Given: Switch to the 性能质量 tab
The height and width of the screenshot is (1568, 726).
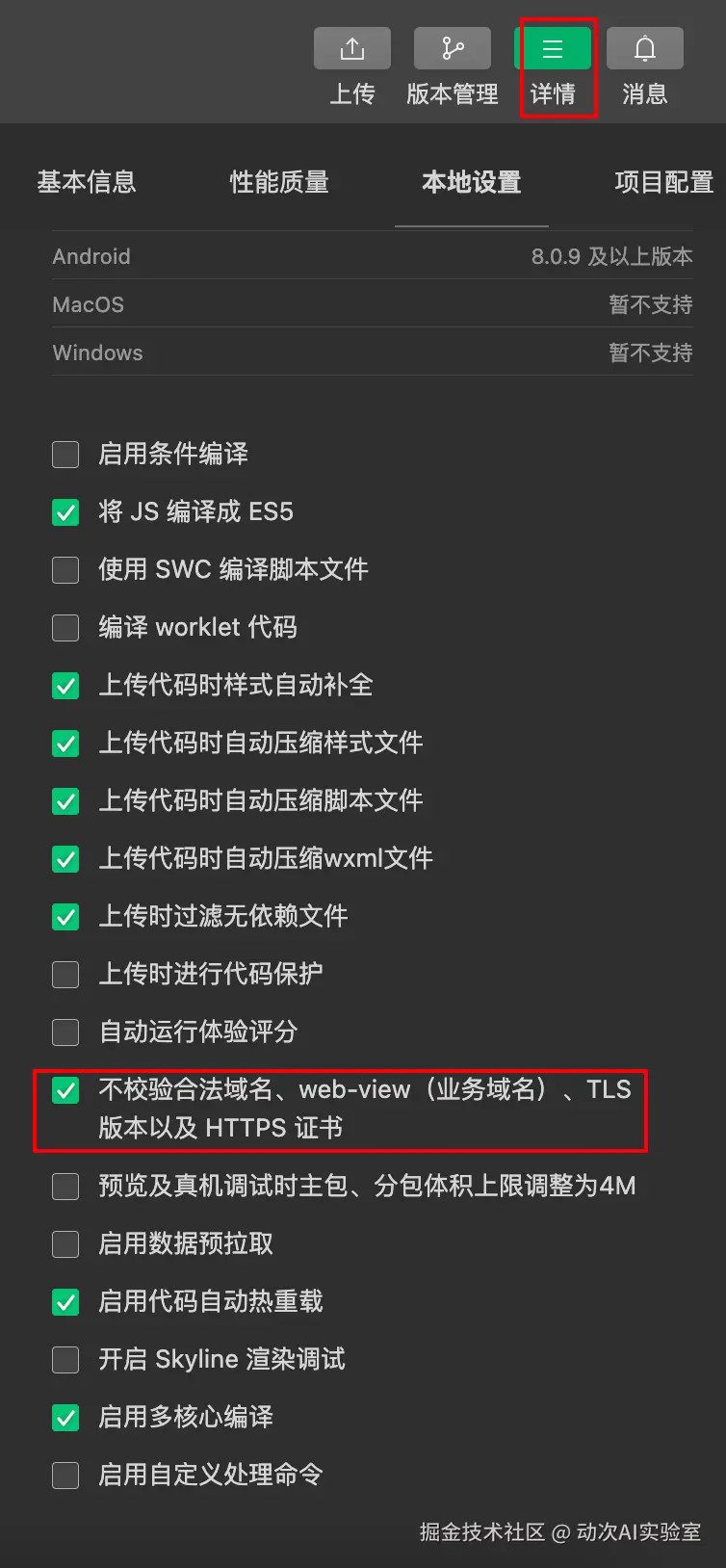Looking at the screenshot, I should pos(279,182).
